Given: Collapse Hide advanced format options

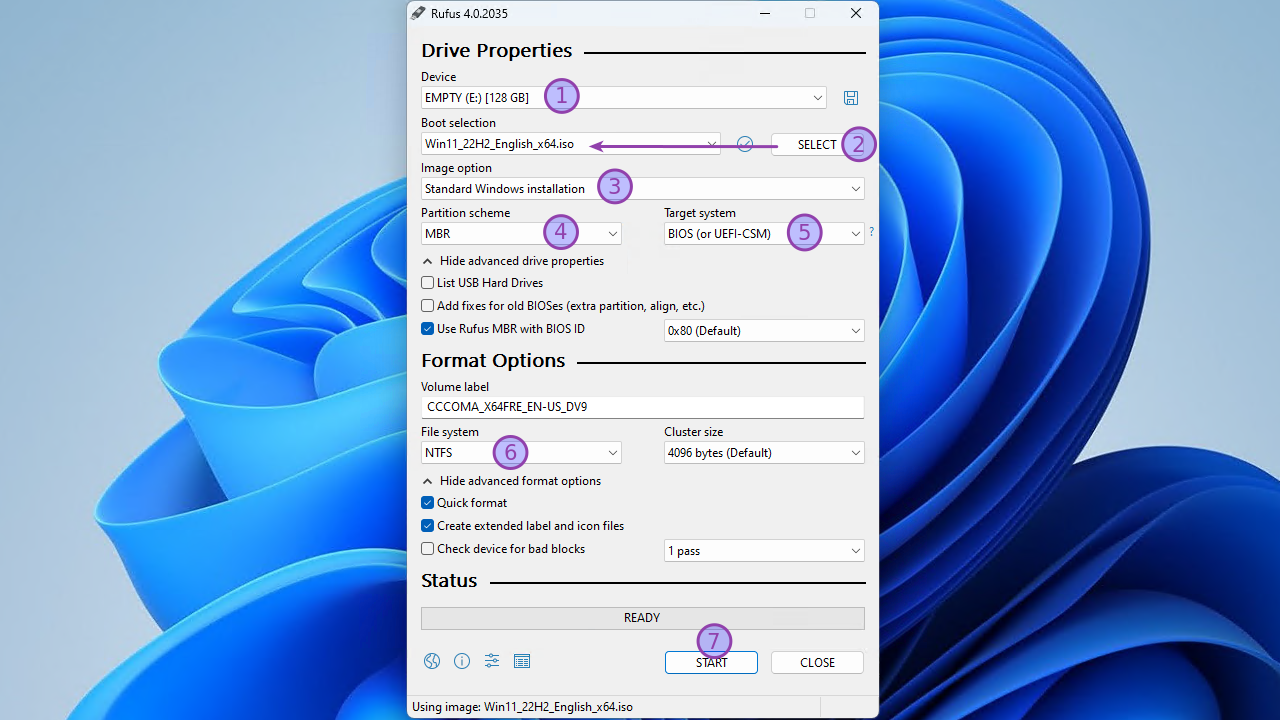Looking at the screenshot, I should coord(512,481).
